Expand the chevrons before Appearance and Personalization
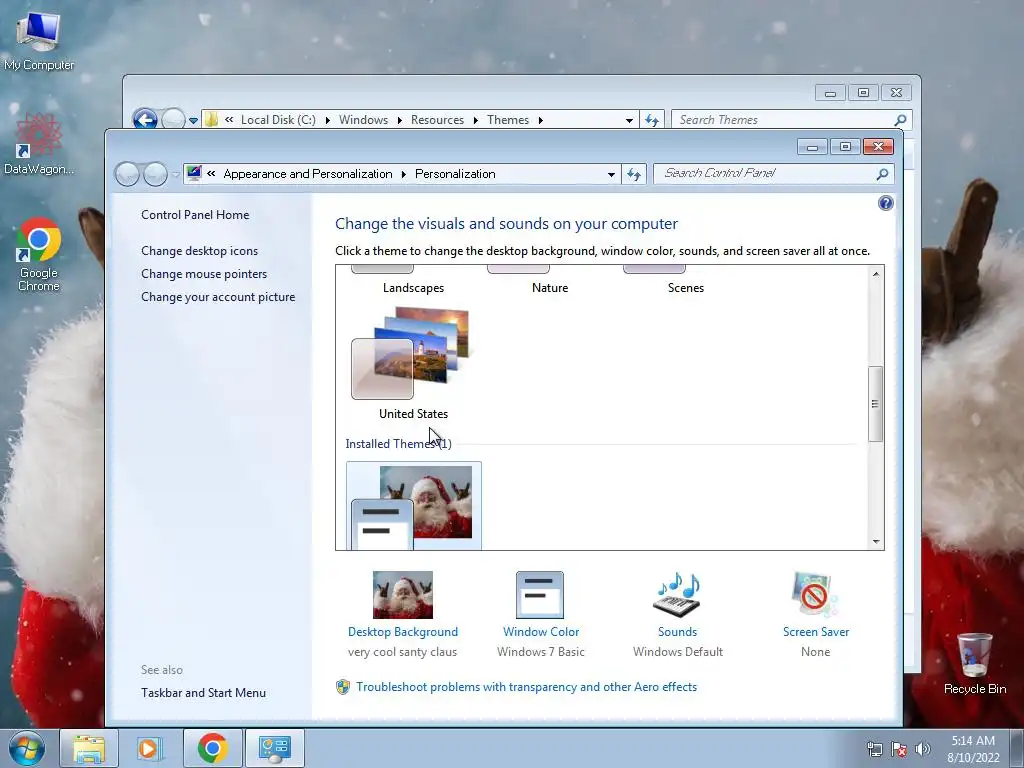The image size is (1024, 768). [211, 174]
